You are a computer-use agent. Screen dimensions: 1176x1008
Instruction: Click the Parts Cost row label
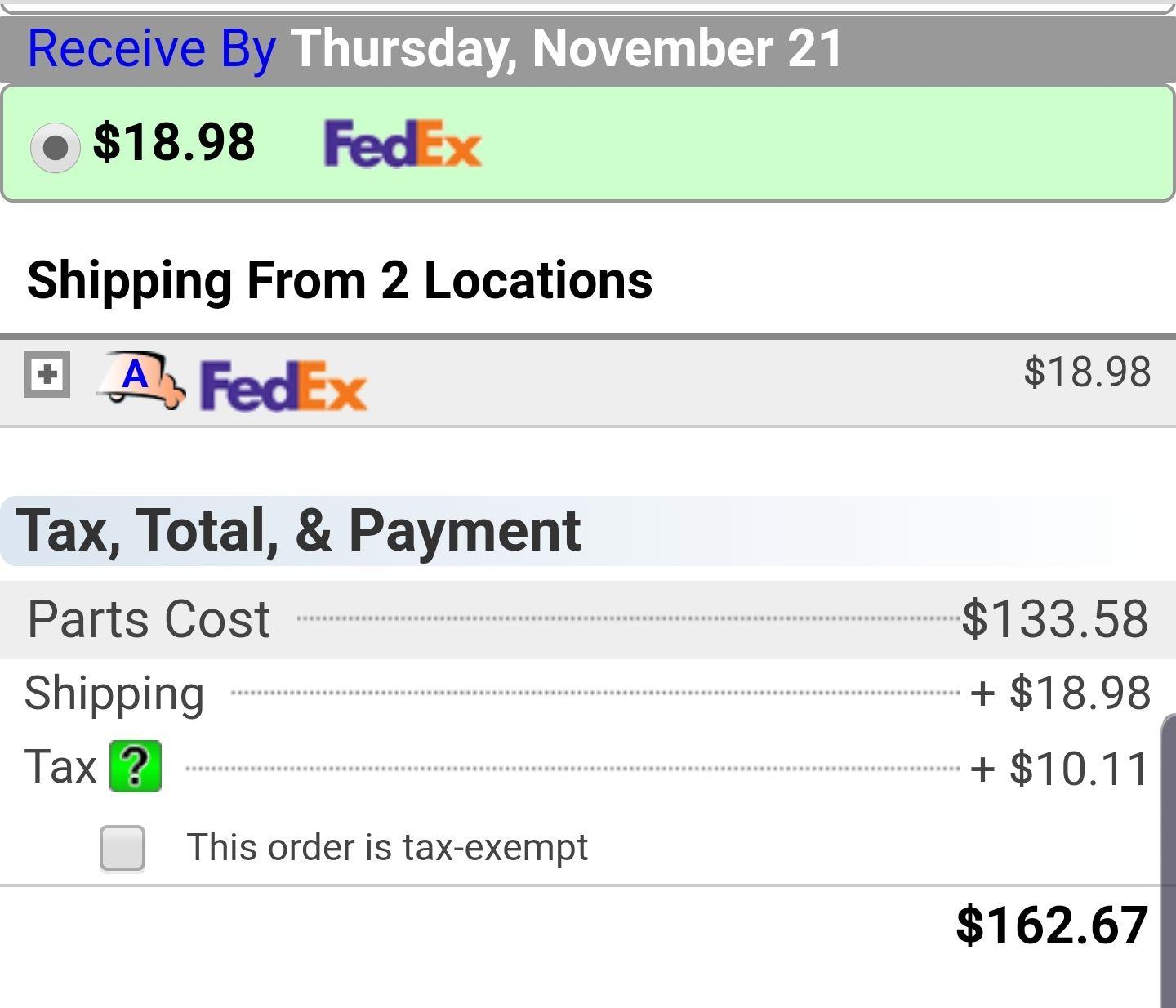tap(149, 619)
